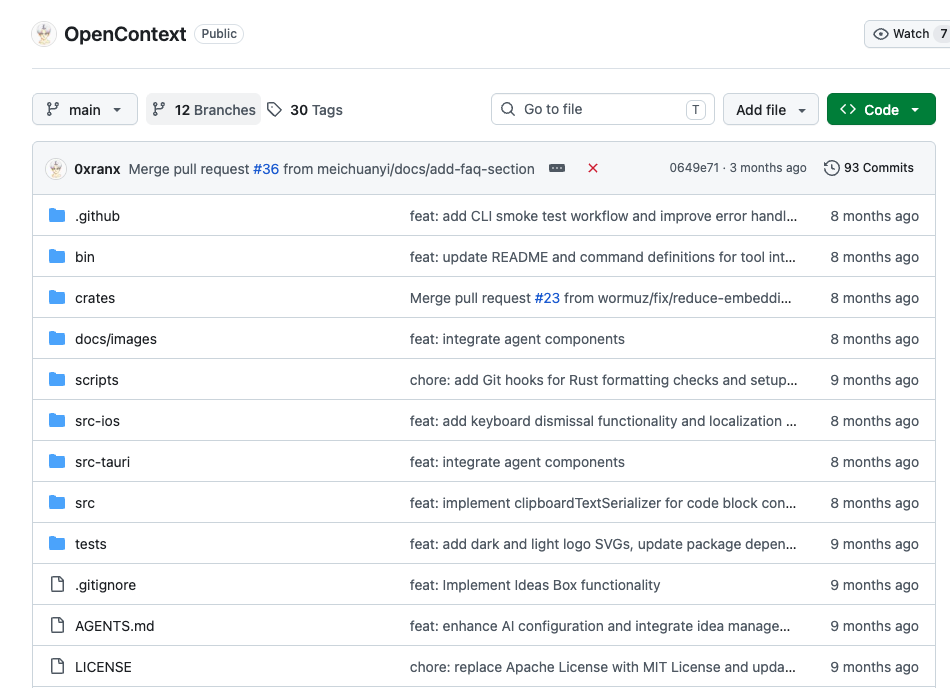Viewport: 950px width, 688px height.
Task: Click the docs/images folder icon
Action: click(x=57, y=339)
